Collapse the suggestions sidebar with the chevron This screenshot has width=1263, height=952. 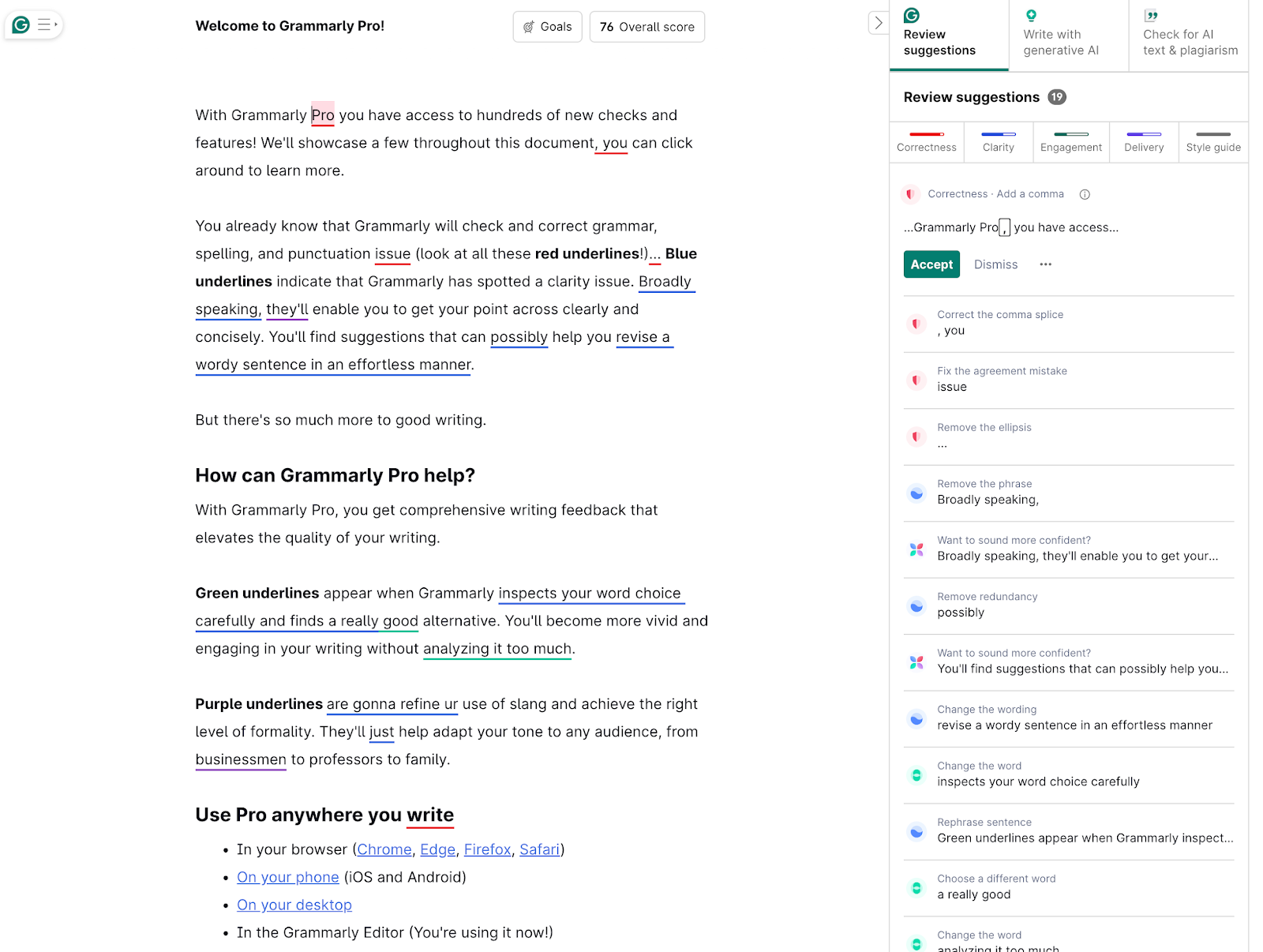(878, 23)
